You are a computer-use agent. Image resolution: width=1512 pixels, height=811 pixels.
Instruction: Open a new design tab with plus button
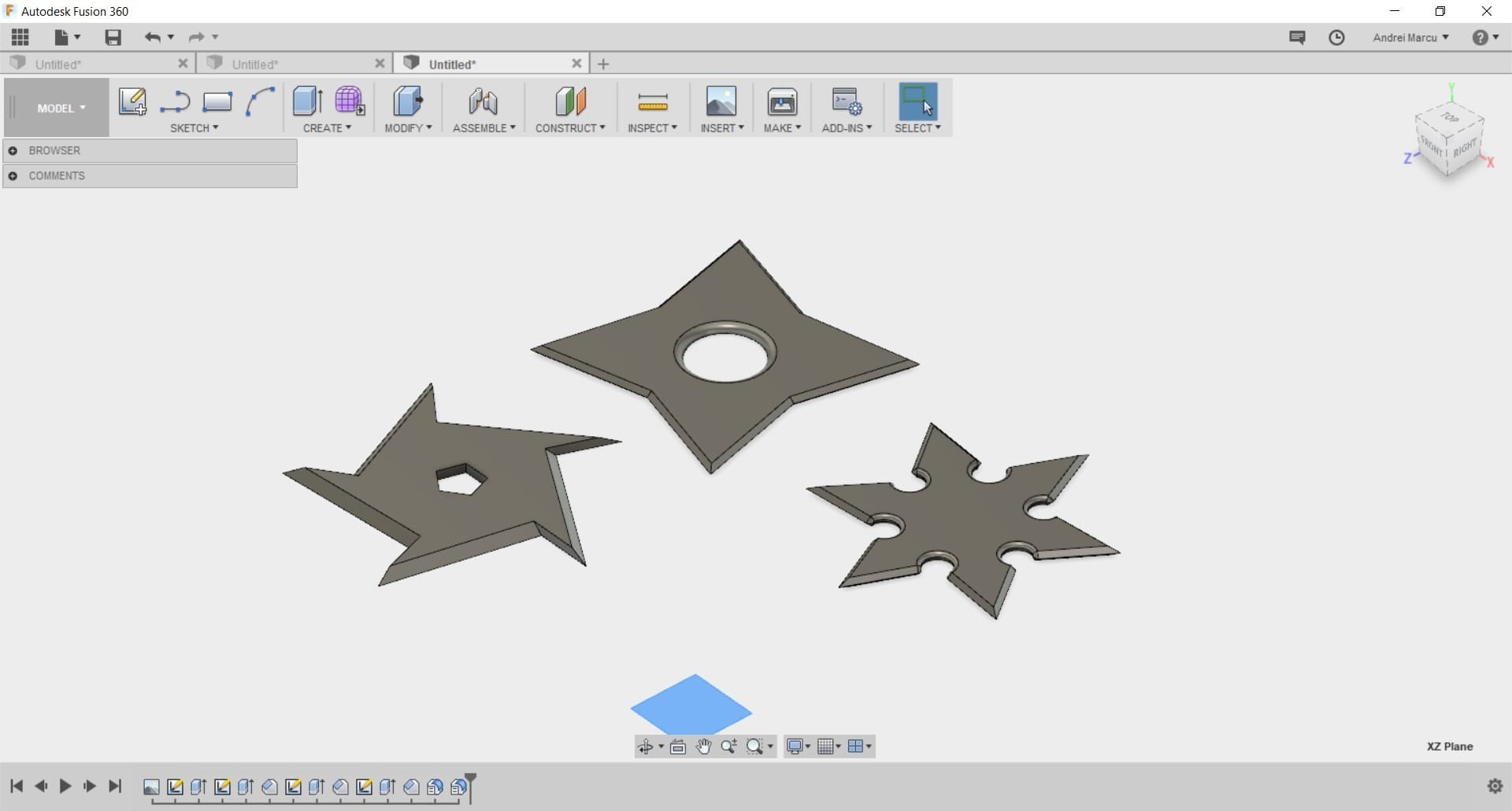pos(603,63)
